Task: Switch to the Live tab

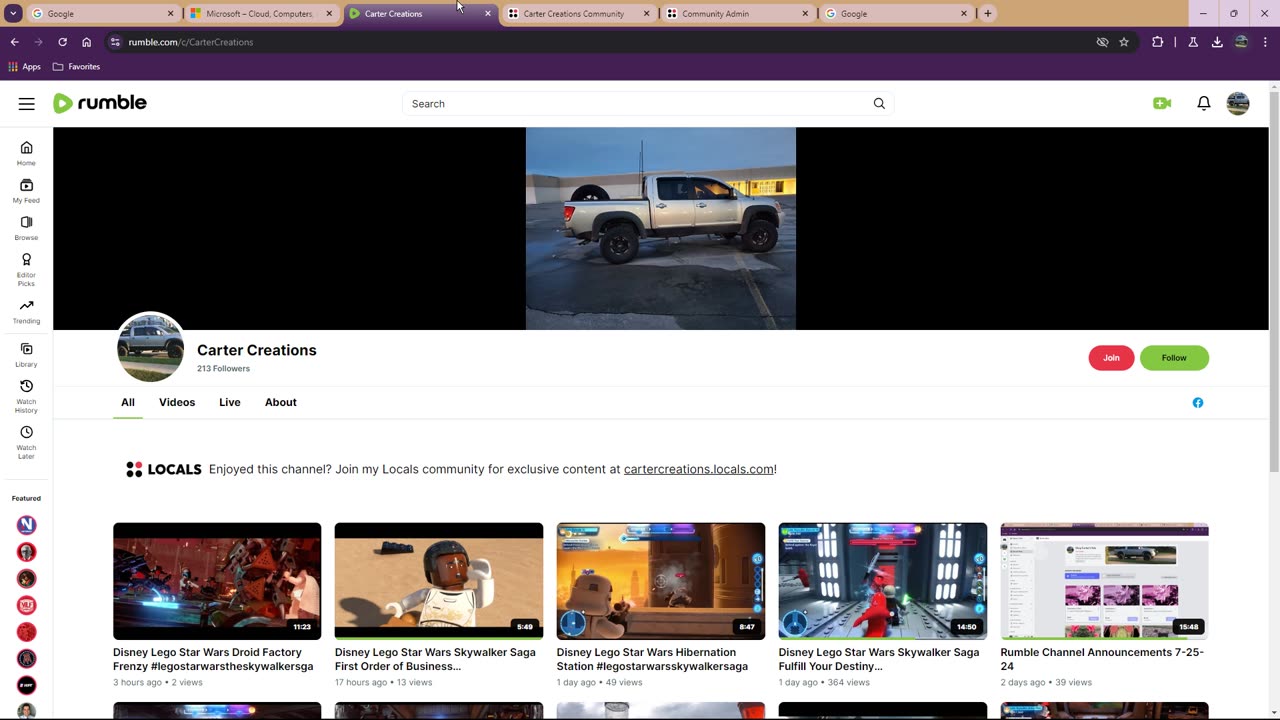Action: pos(230,402)
